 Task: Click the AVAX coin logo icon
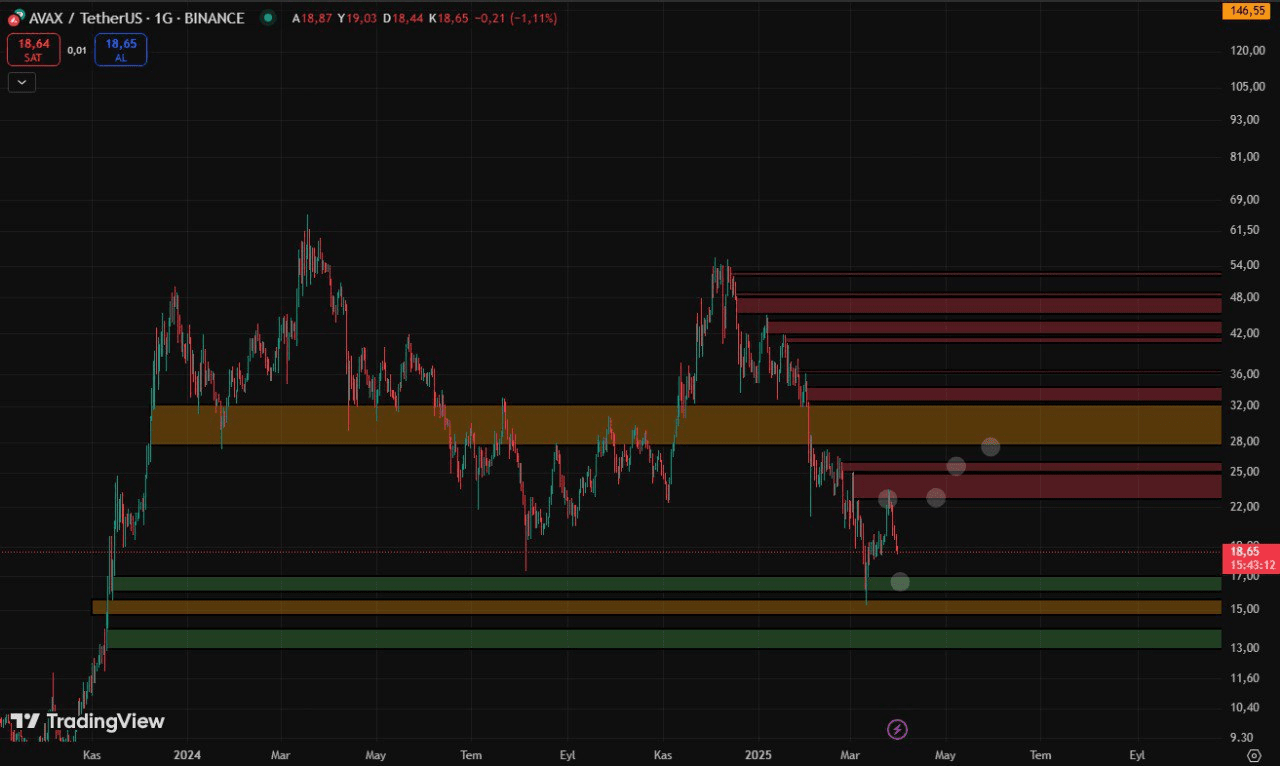[x=16, y=18]
